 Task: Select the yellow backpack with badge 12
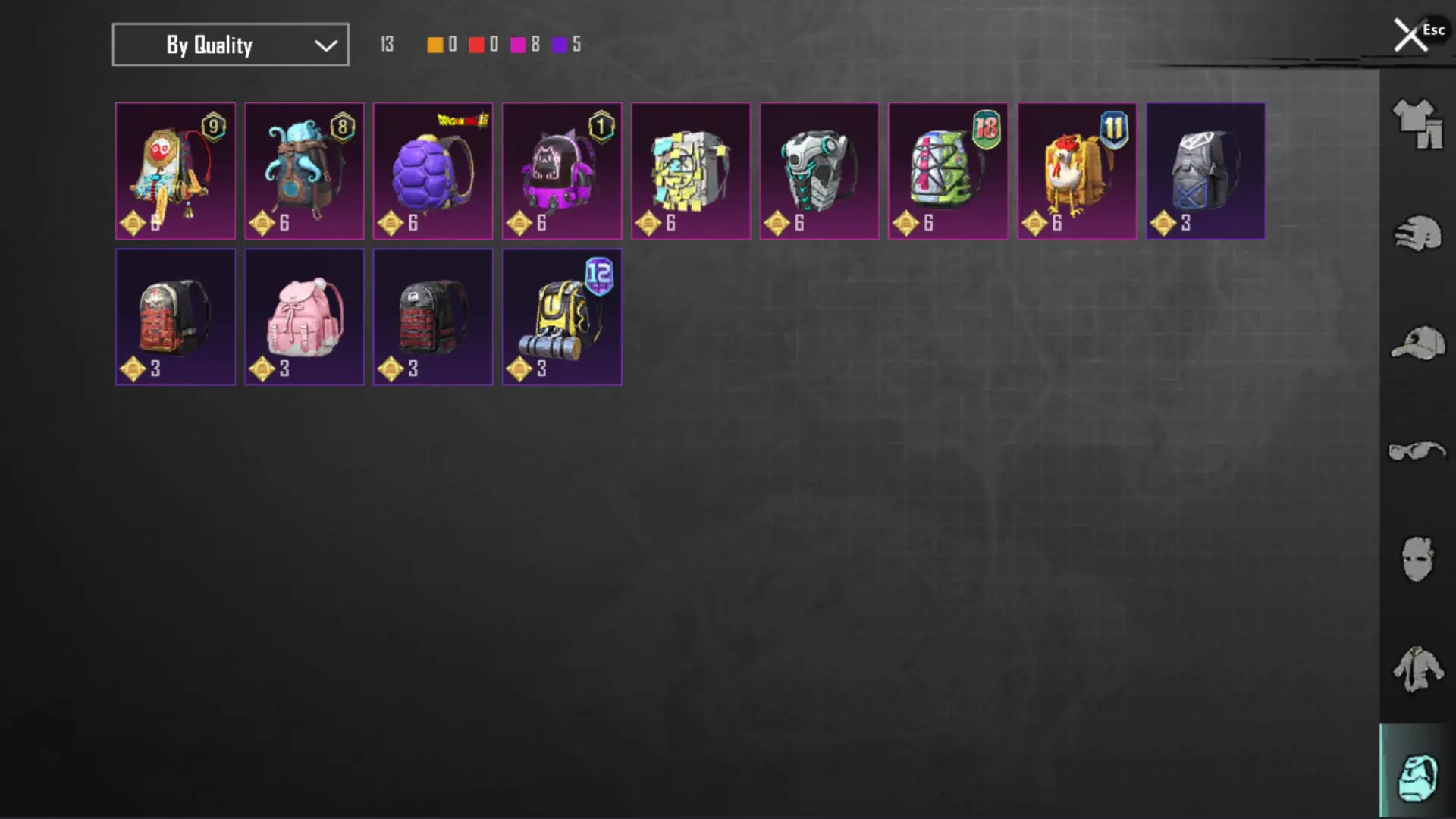pos(562,317)
